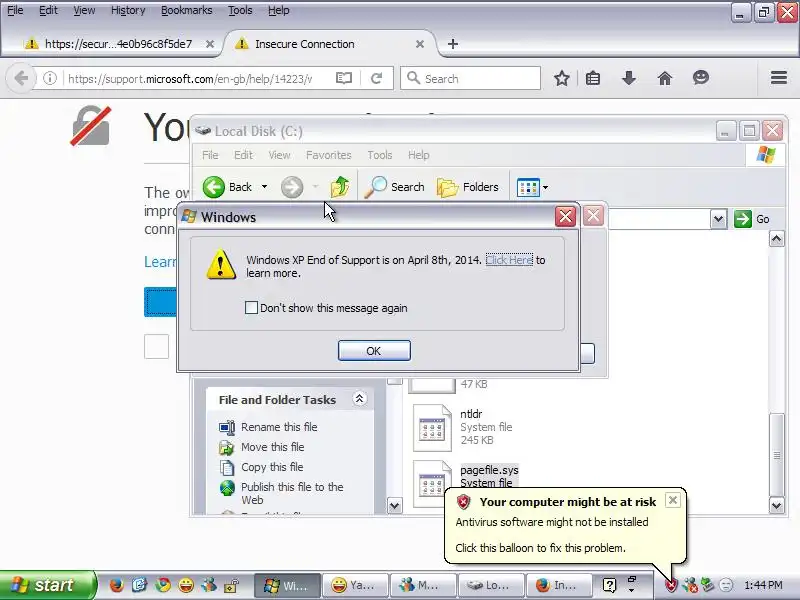Image resolution: width=800 pixels, height=600 pixels.
Task: Go to the Firefox home page icon
Action: coord(665,78)
